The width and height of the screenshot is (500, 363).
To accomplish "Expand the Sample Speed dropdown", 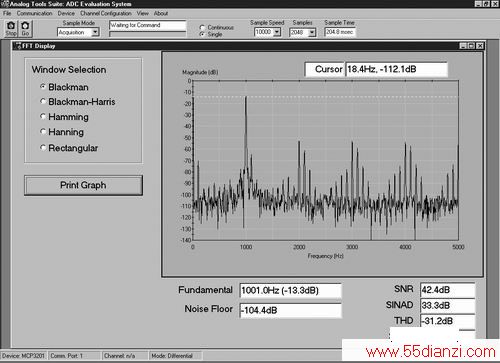I will [277, 32].
